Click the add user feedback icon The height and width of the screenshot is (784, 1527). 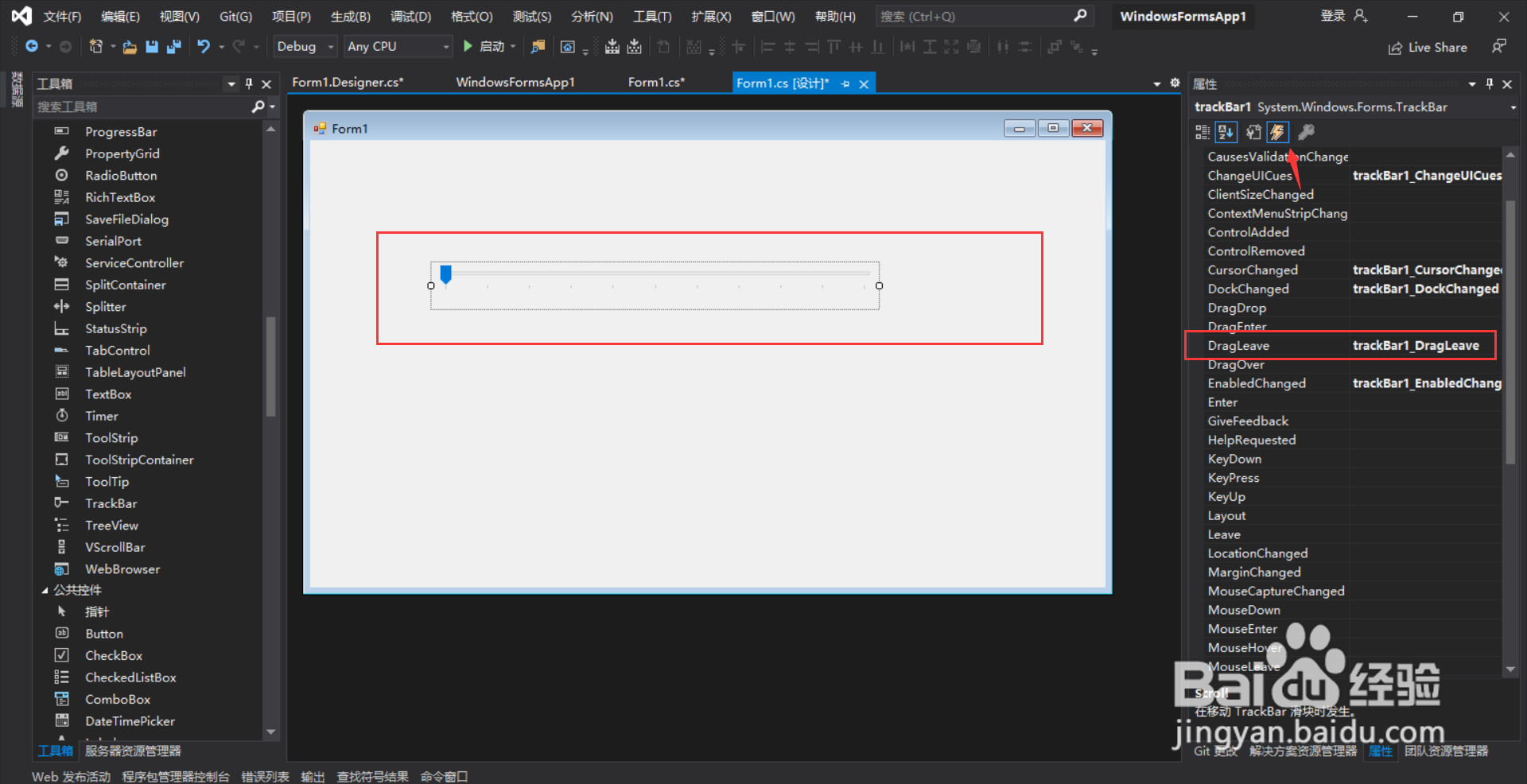[x=1499, y=47]
